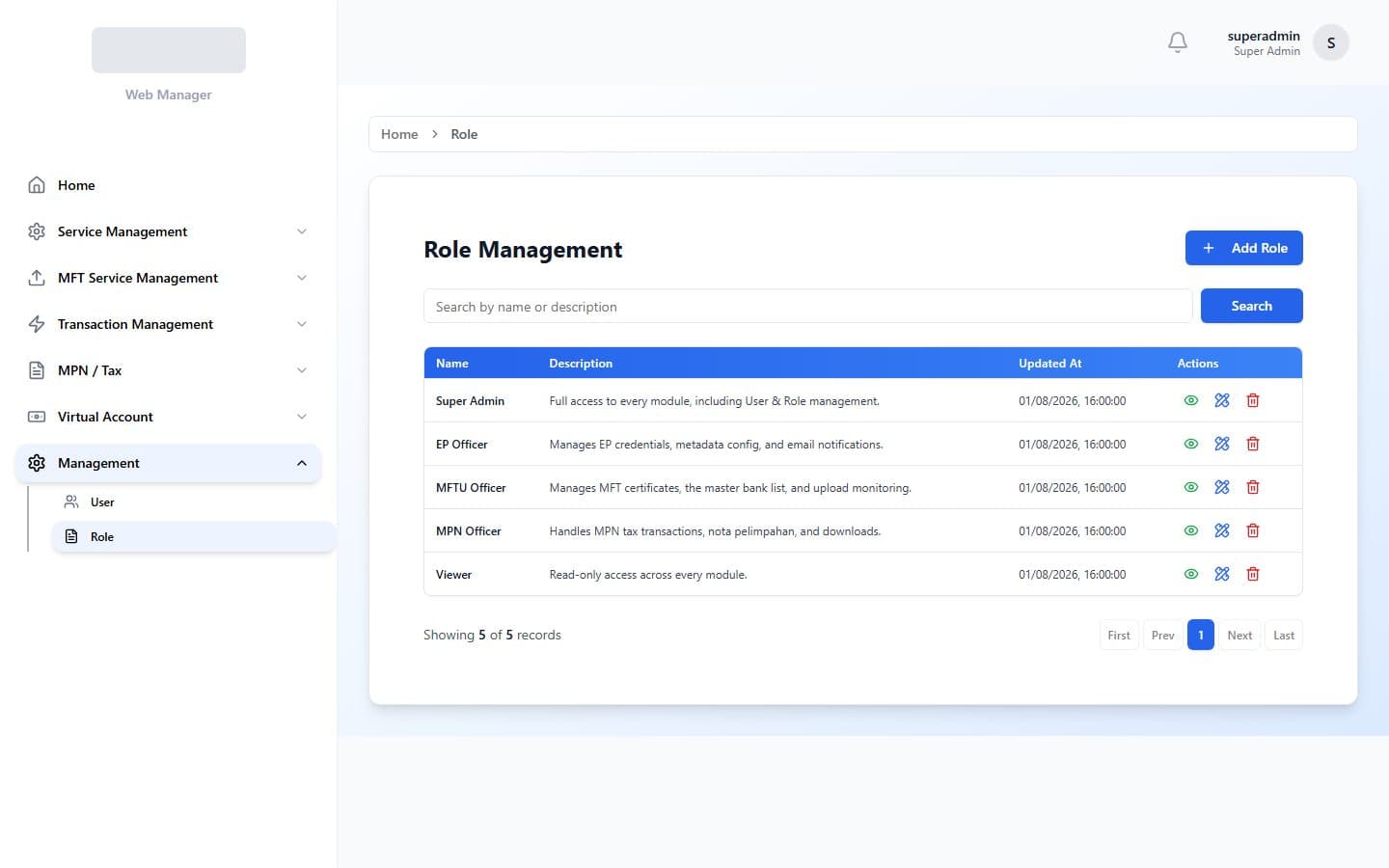
Task: Delete the Super Admin role
Action: coord(1253,400)
